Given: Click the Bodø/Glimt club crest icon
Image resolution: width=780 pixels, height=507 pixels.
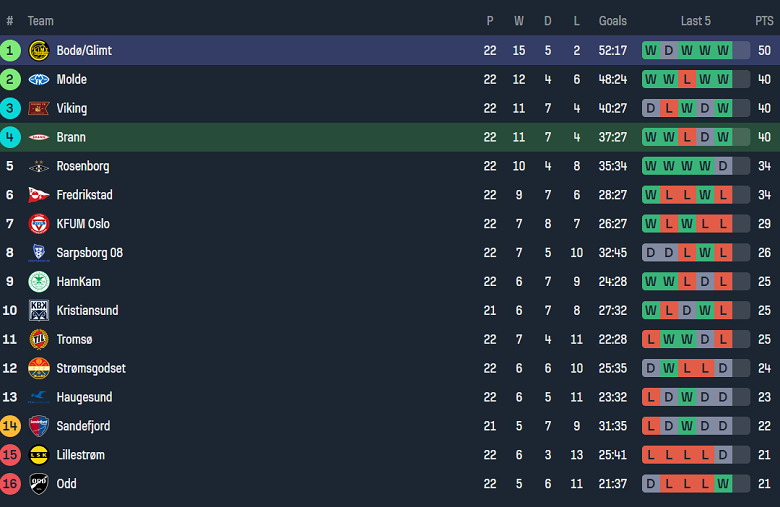Looking at the screenshot, I should click(x=39, y=50).
